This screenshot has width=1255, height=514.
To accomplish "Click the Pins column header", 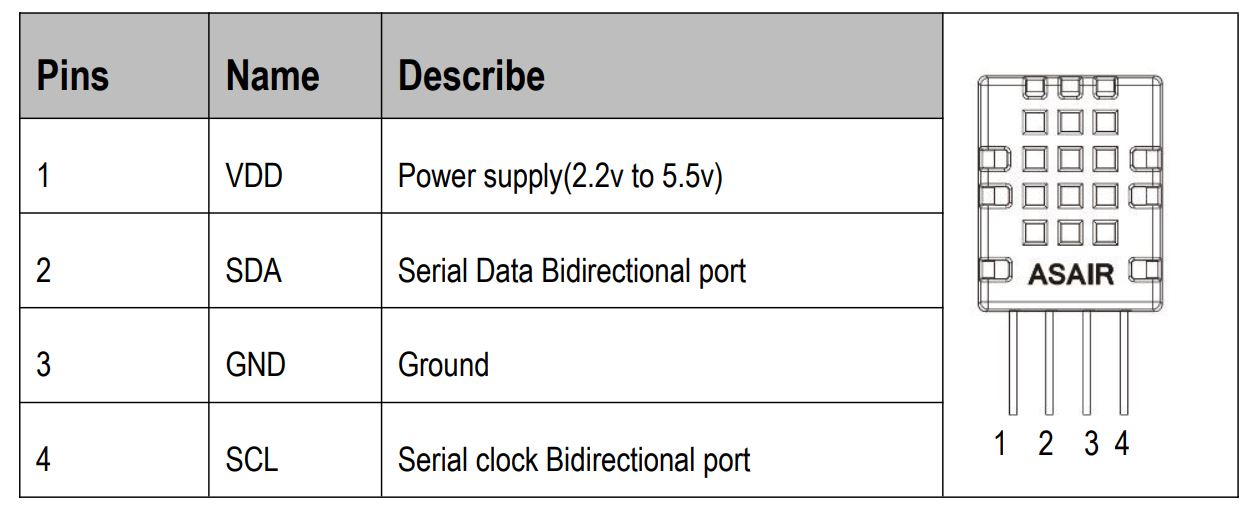I will (73, 76).
